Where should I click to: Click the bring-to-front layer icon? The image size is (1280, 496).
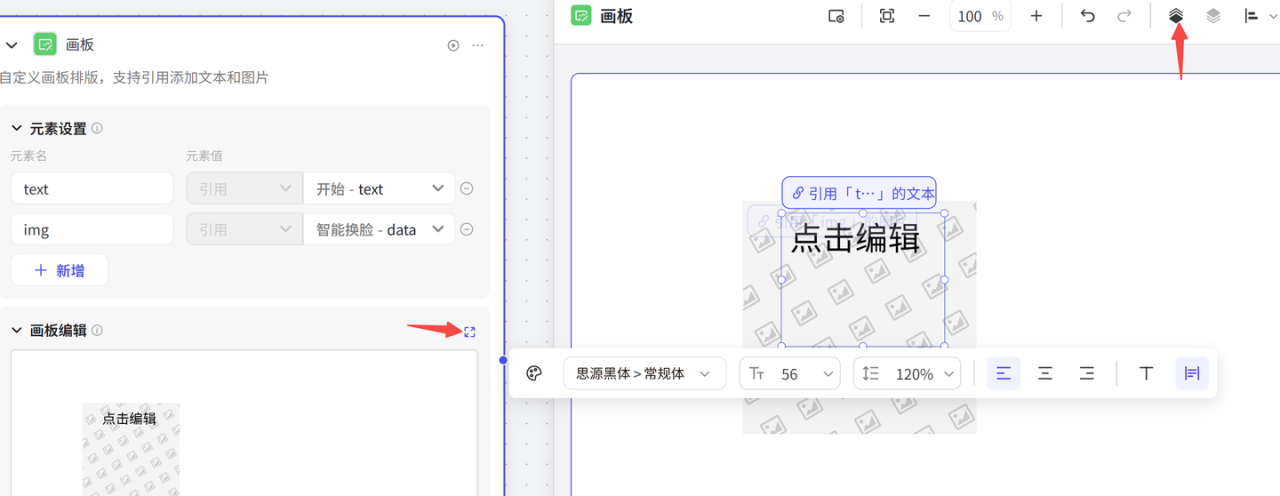click(x=1176, y=16)
